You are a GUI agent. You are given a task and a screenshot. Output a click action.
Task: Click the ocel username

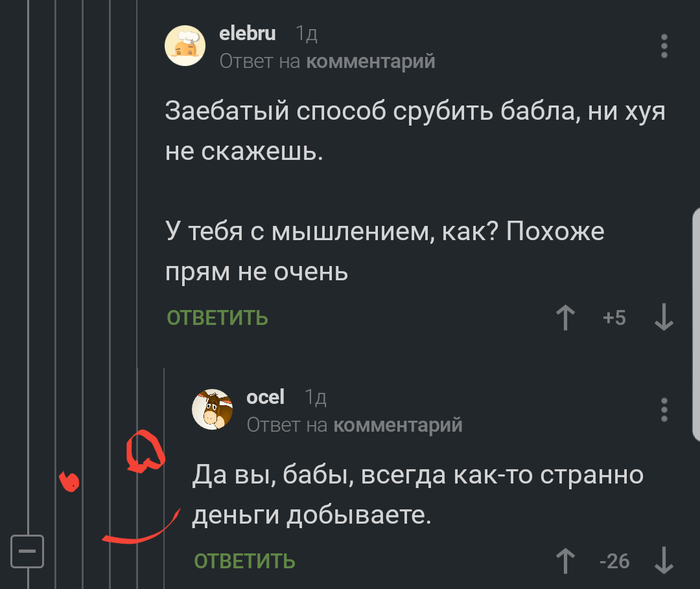coord(265,397)
